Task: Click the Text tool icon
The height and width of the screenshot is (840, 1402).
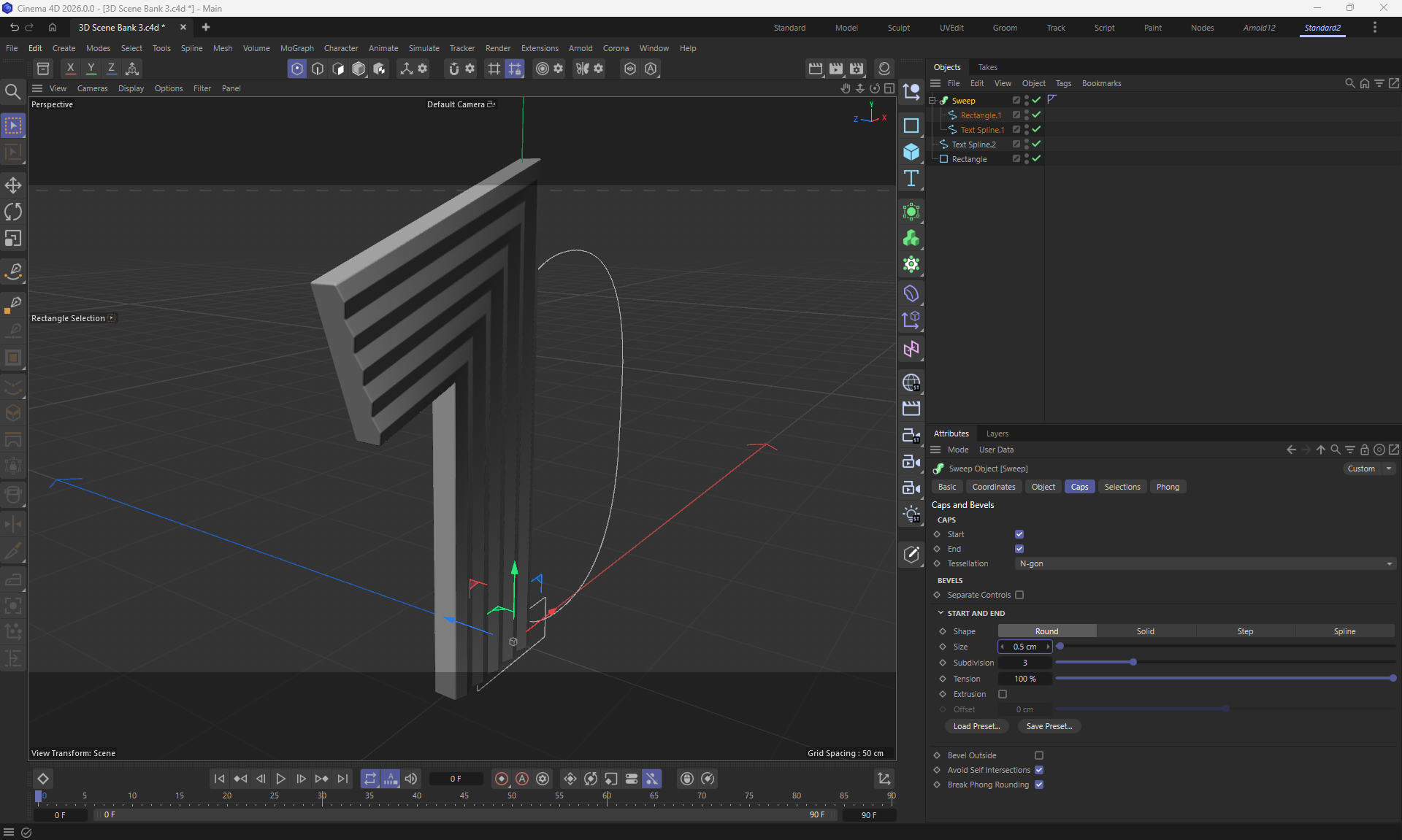Action: tap(911, 179)
